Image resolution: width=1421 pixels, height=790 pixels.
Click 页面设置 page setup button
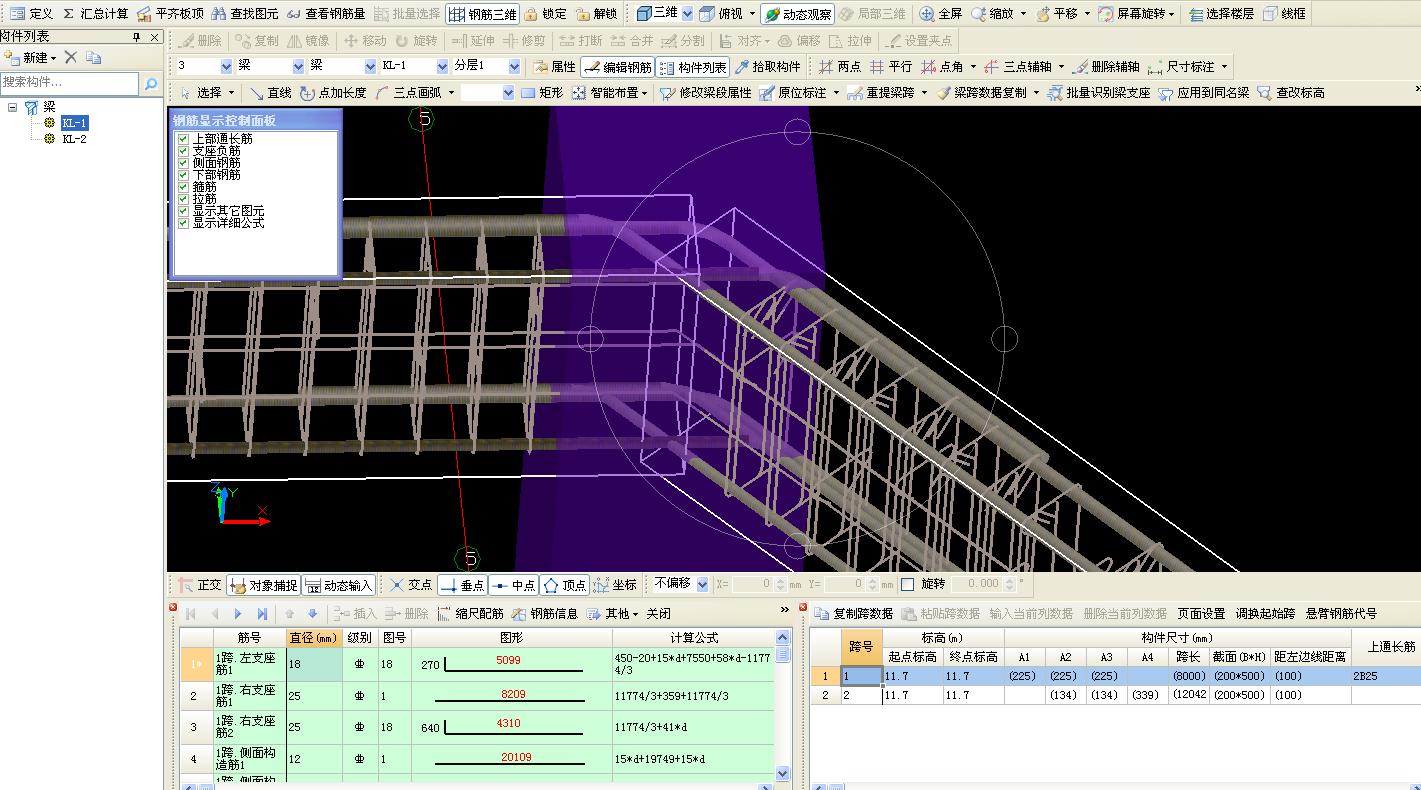point(1200,613)
